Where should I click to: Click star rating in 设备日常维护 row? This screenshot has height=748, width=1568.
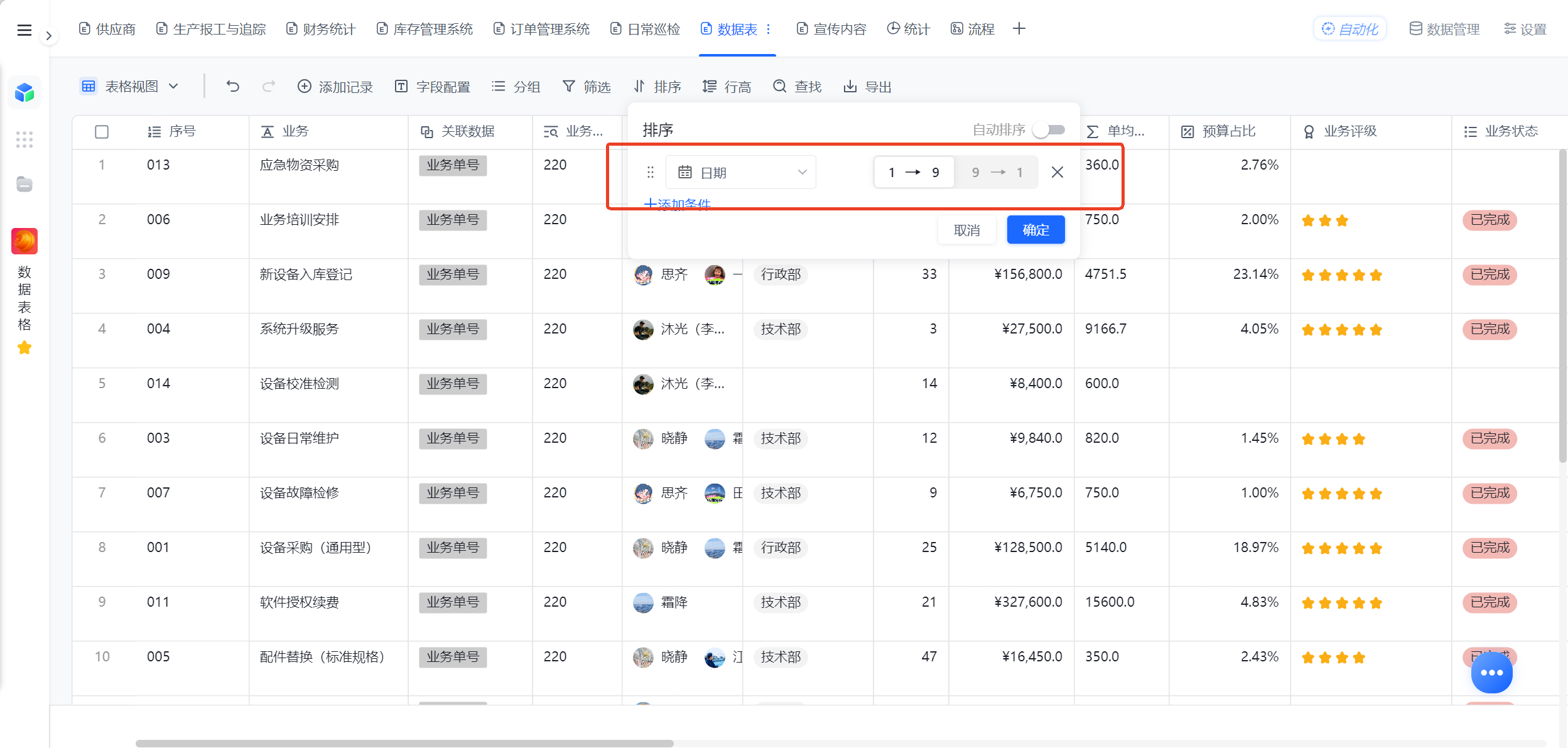pyautogui.click(x=1333, y=439)
